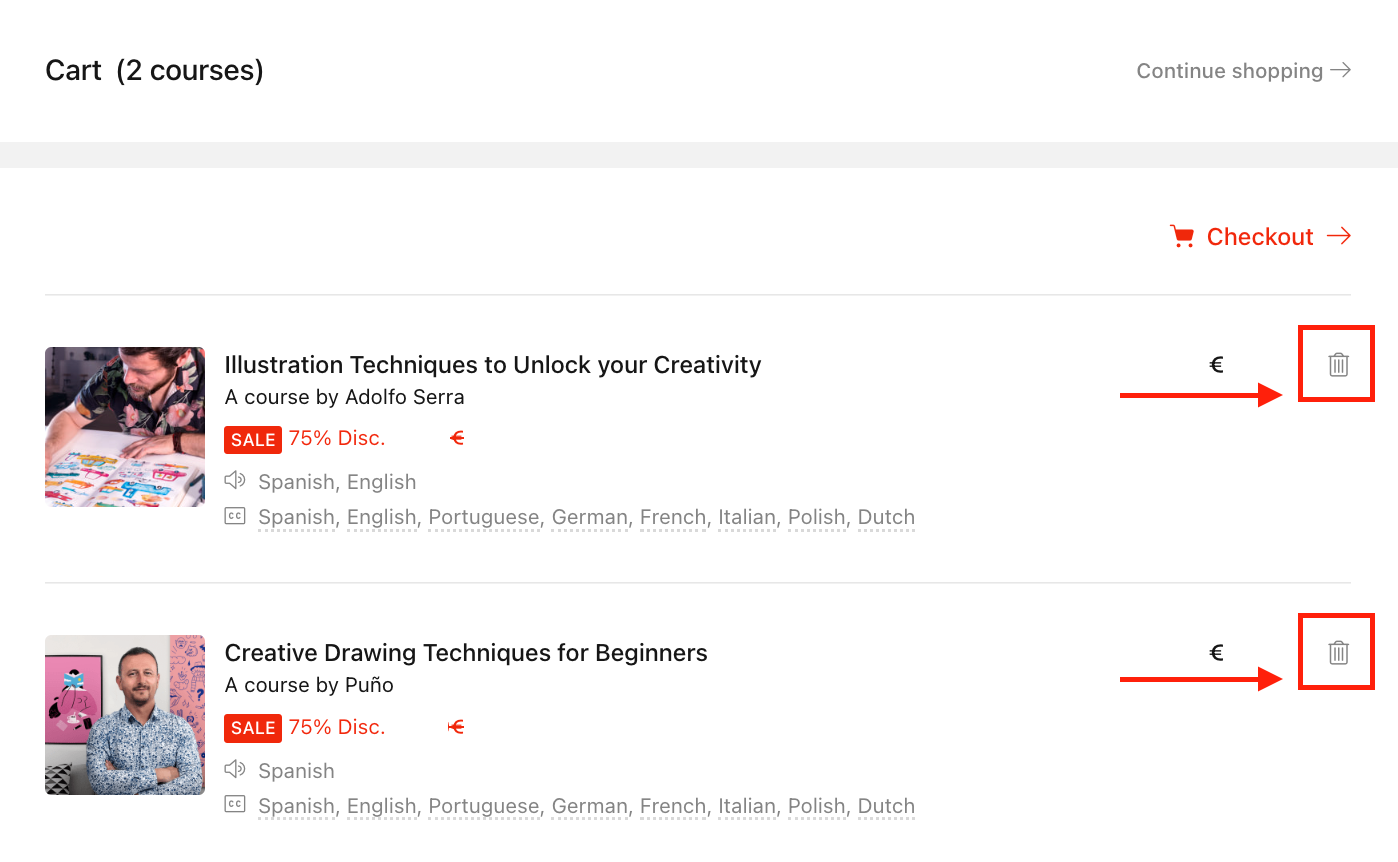Click subtitle languages list under Creative Drawing course
The image size is (1398, 862).
[x=587, y=806]
